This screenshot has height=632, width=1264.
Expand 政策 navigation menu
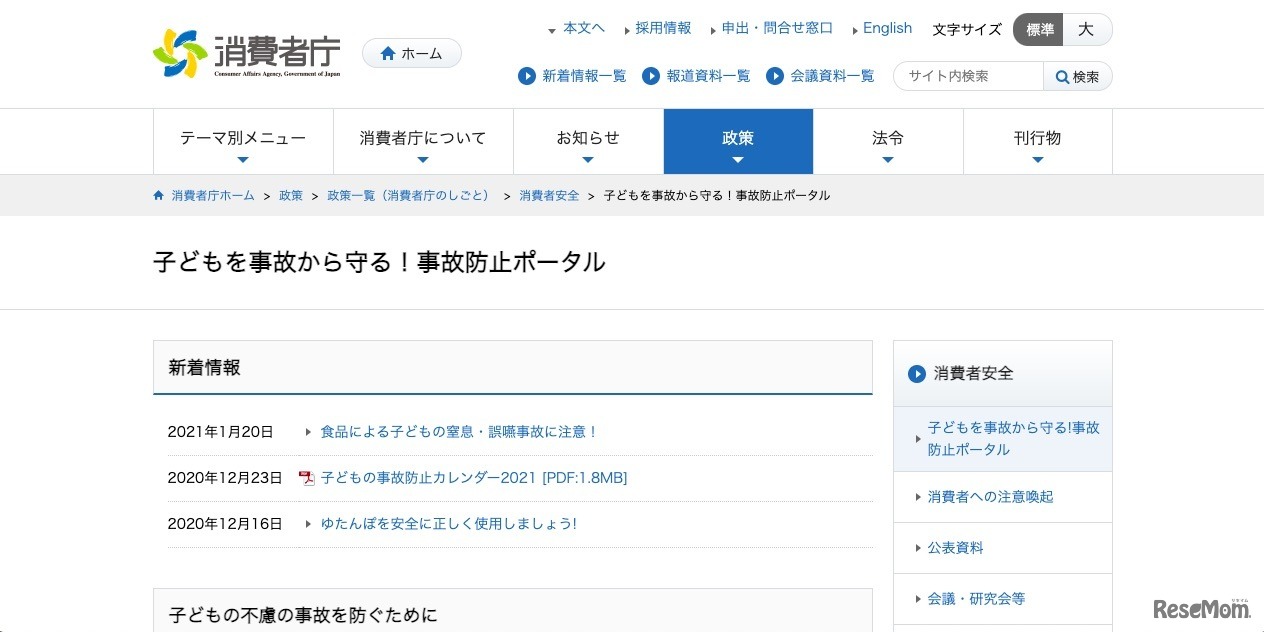click(x=738, y=141)
